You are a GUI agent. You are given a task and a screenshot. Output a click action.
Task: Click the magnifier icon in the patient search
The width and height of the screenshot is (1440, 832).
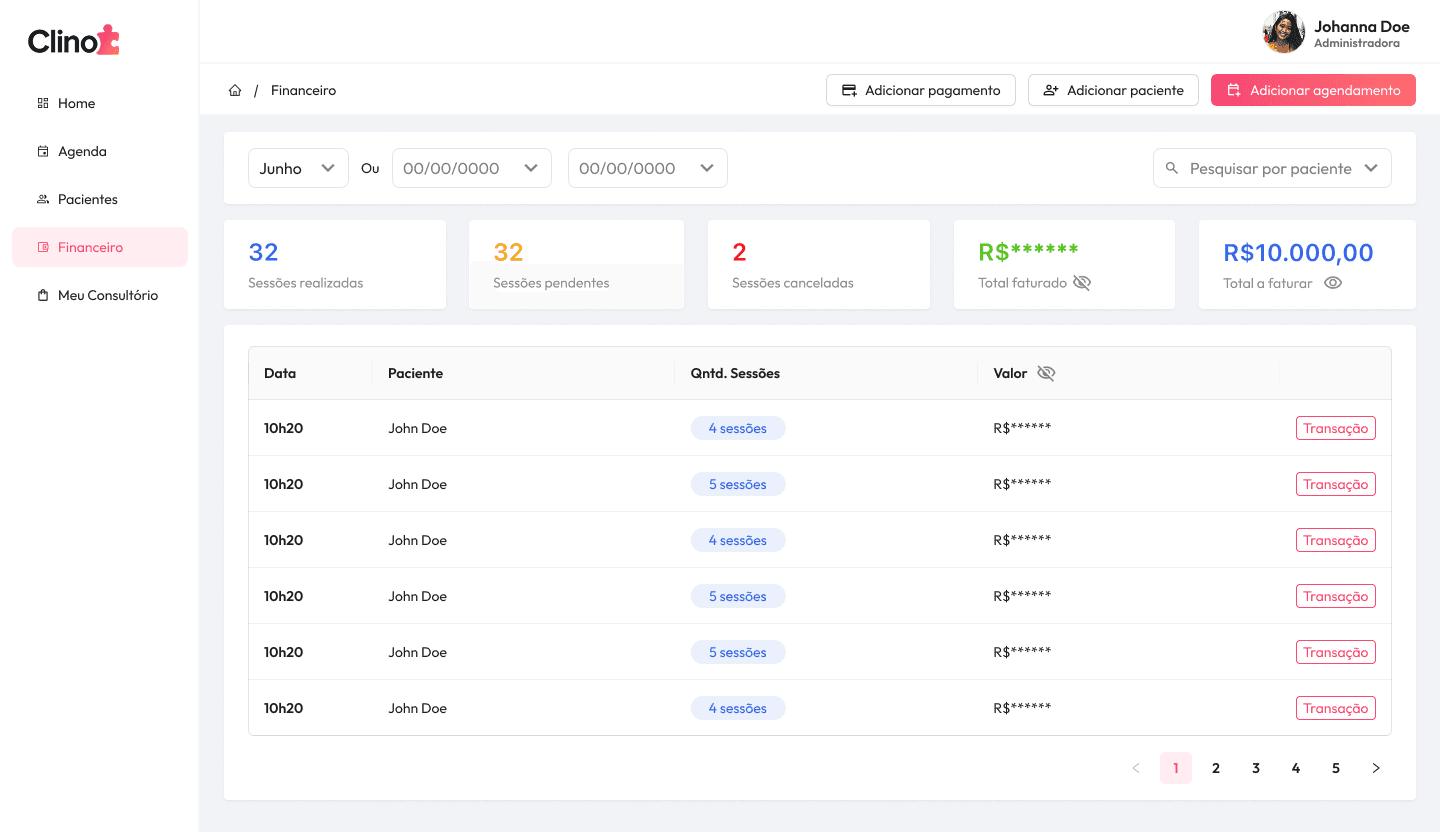(x=1172, y=168)
